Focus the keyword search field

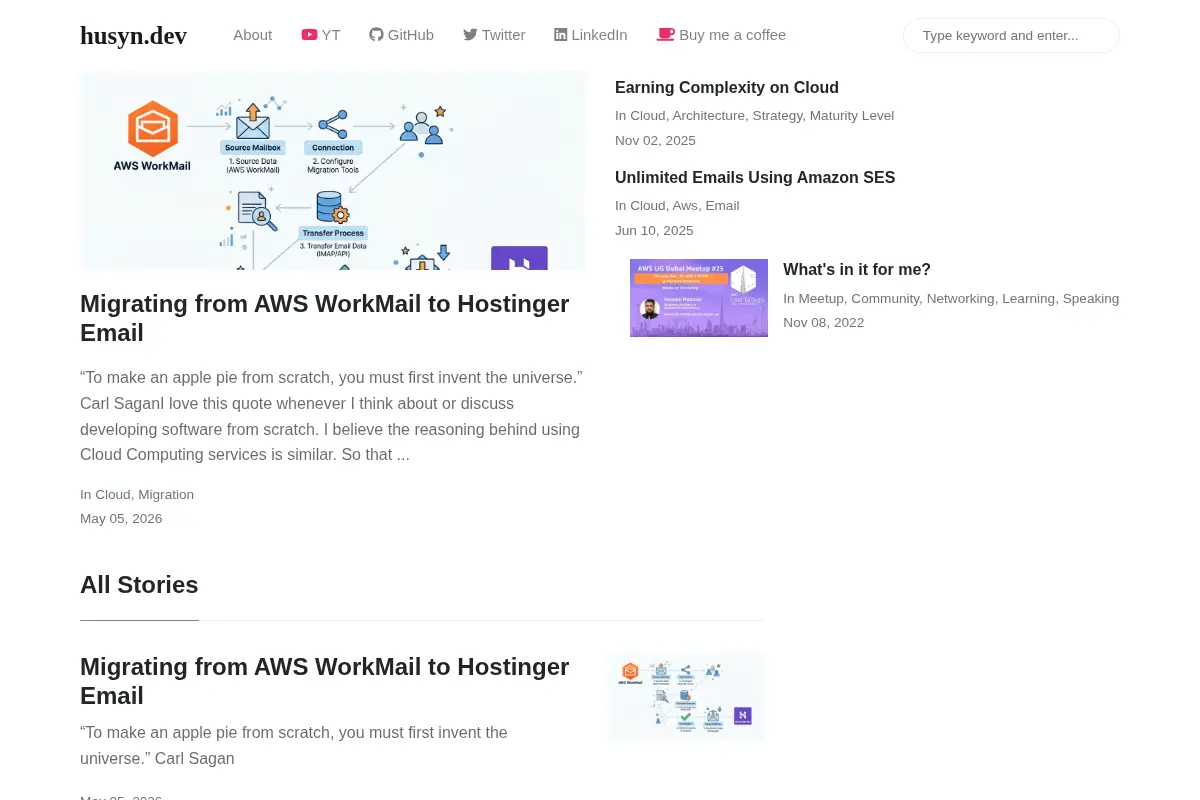pos(1011,35)
